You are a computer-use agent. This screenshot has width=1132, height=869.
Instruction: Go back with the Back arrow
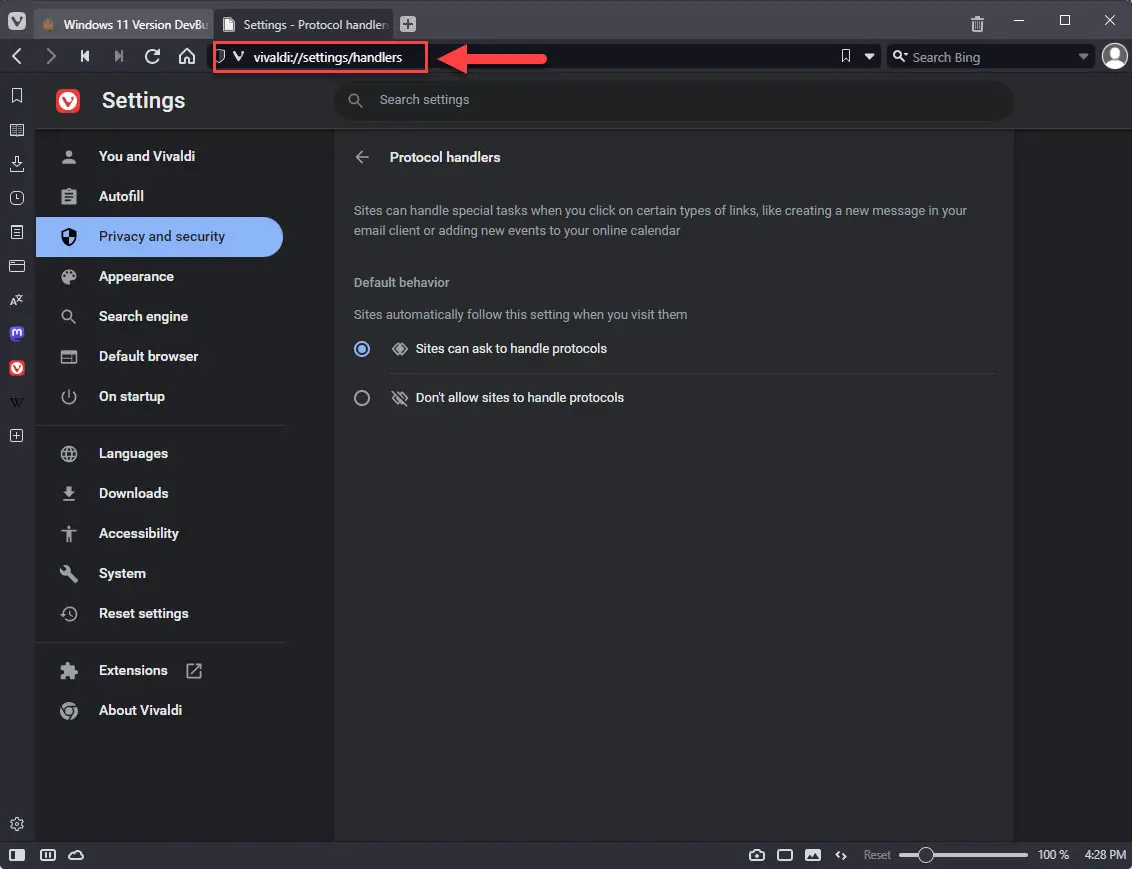pyautogui.click(x=17, y=56)
